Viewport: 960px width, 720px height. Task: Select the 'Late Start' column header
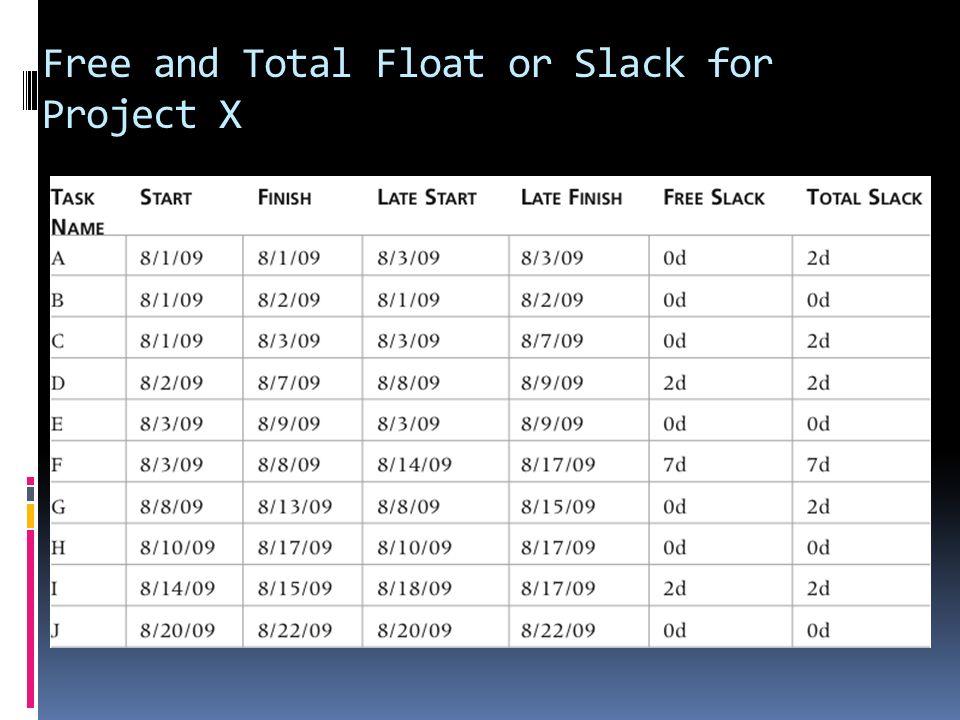point(427,197)
